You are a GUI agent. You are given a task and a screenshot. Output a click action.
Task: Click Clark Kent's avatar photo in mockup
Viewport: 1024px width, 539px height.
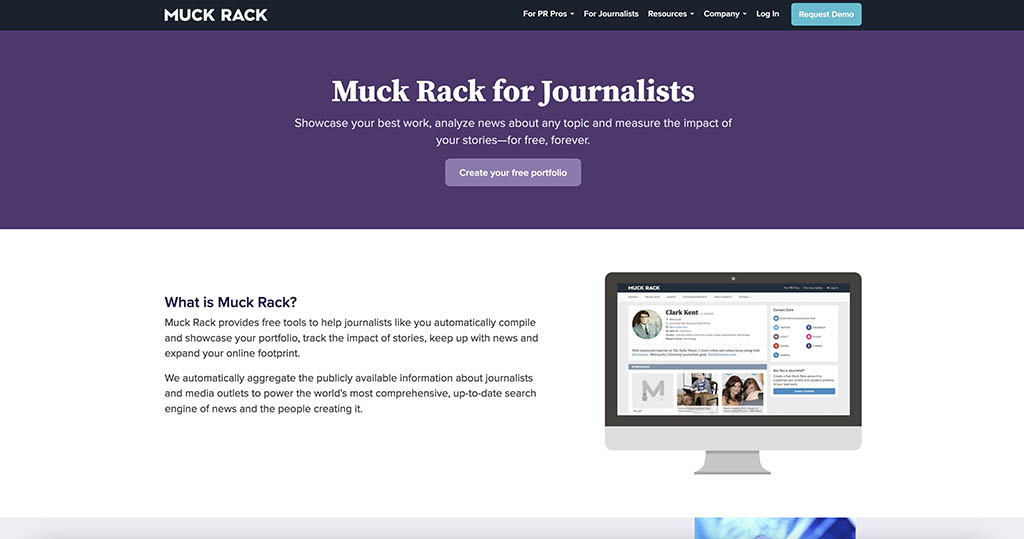(647, 324)
